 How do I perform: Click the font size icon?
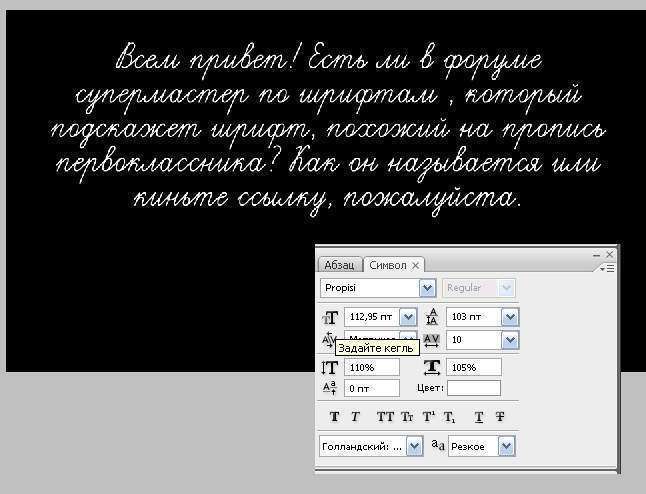point(330,317)
